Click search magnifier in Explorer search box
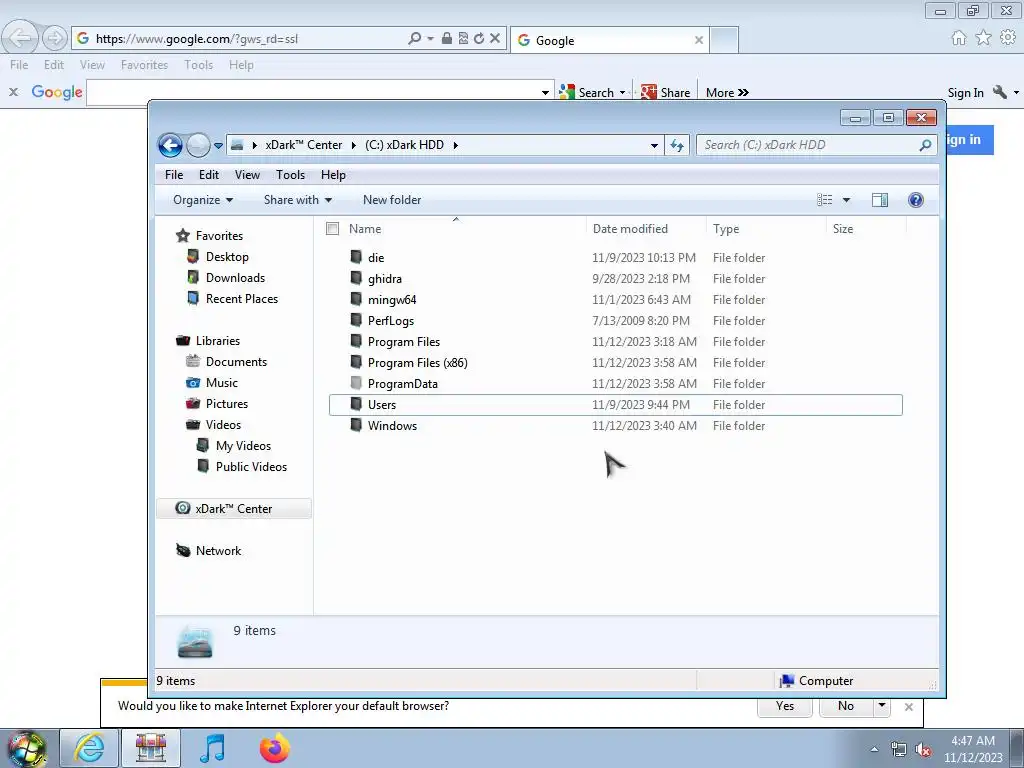Viewport: 1024px width, 768px height. 925,145
